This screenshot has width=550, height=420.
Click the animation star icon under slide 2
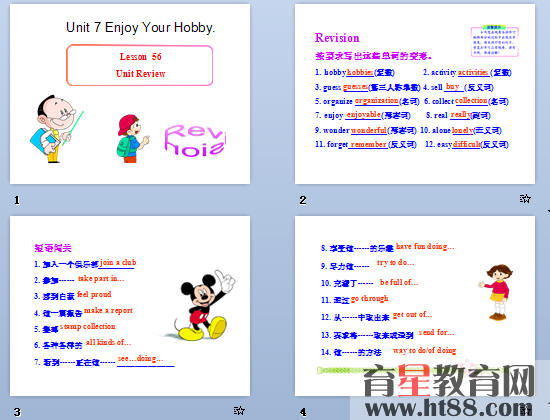point(525,199)
